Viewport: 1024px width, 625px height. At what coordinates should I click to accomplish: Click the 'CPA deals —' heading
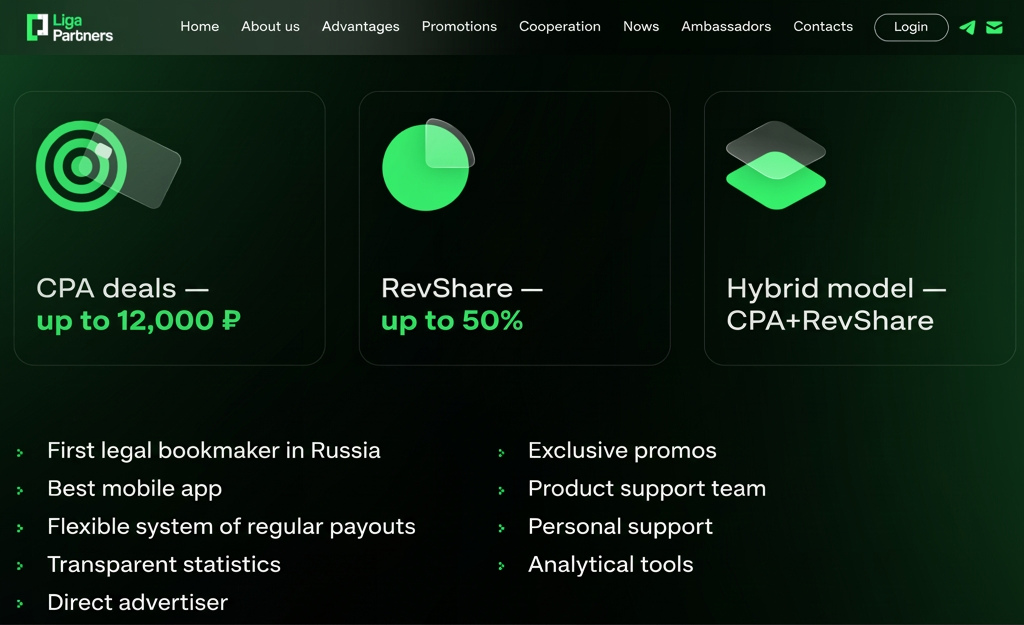(122, 288)
